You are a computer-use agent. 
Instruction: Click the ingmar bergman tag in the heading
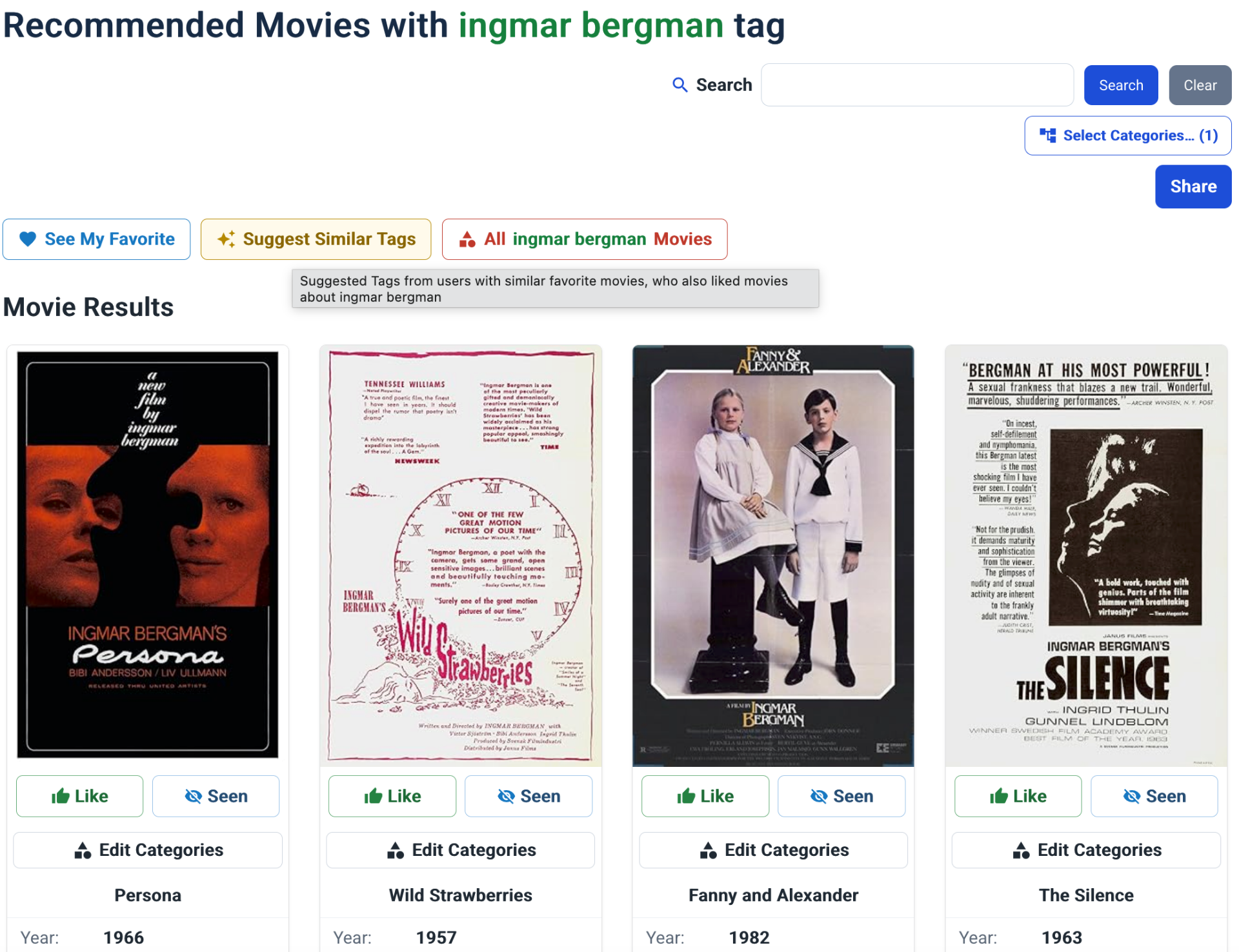[591, 26]
